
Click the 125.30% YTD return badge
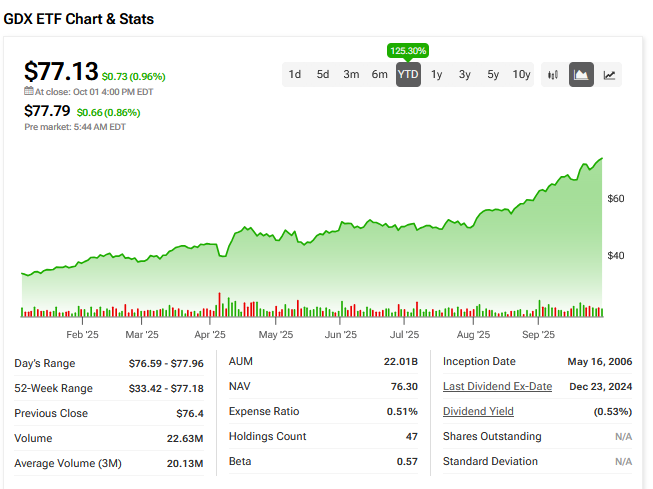click(408, 50)
